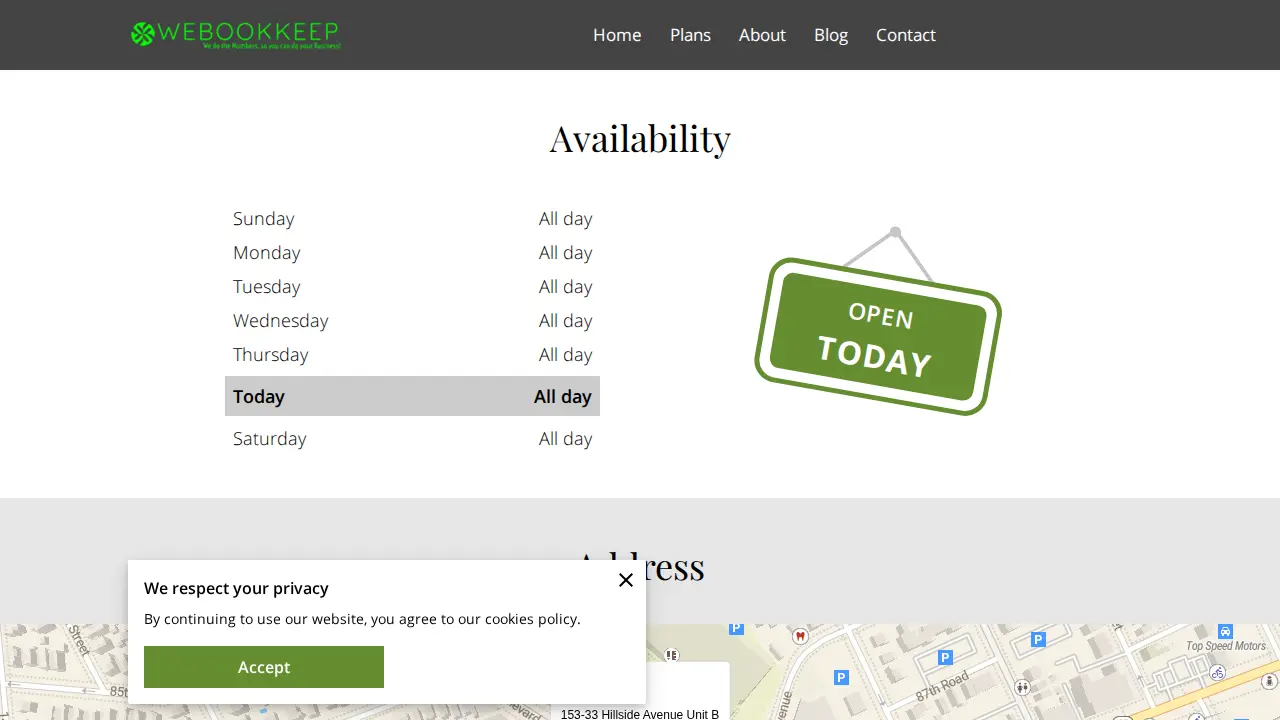Click the 153-33 Hillside Avenue address label

pos(640,714)
